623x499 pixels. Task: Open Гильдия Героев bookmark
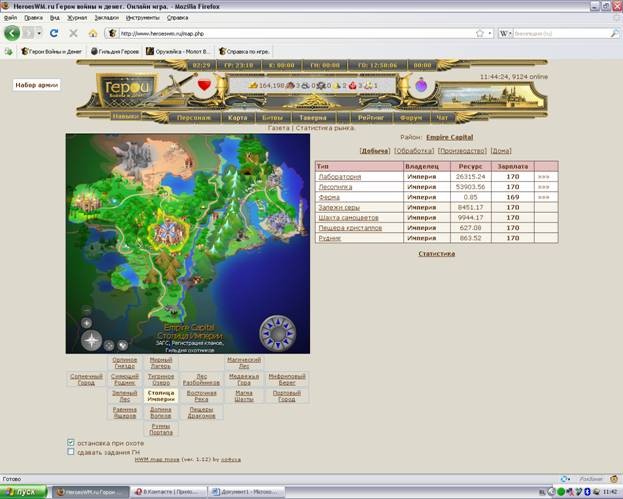tap(114, 52)
